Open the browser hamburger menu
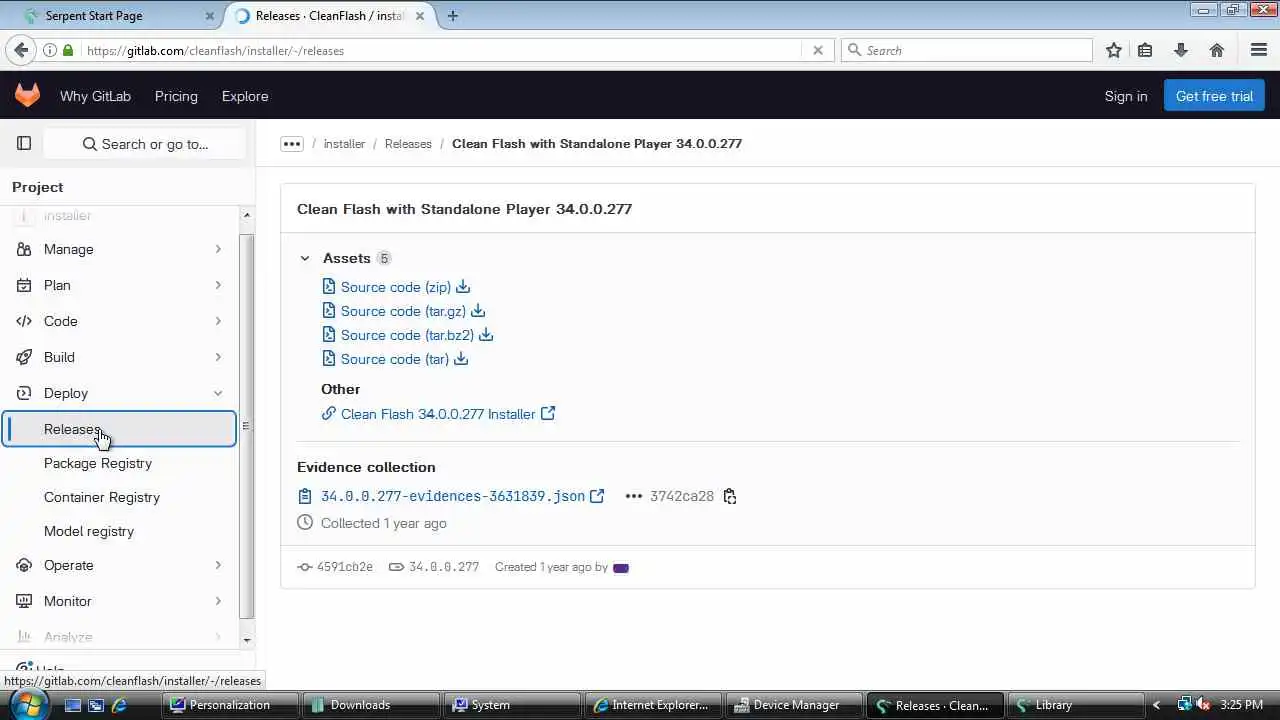Viewport: 1280px width, 720px height. (x=1259, y=50)
